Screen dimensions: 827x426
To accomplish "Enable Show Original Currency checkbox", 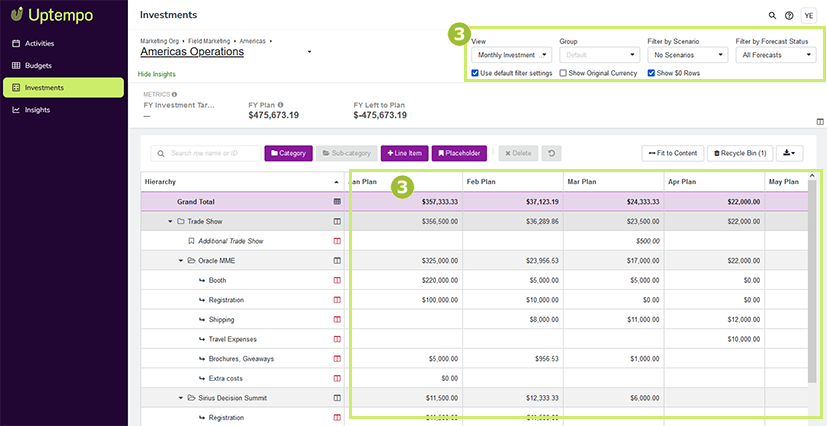I will click(x=563, y=73).
